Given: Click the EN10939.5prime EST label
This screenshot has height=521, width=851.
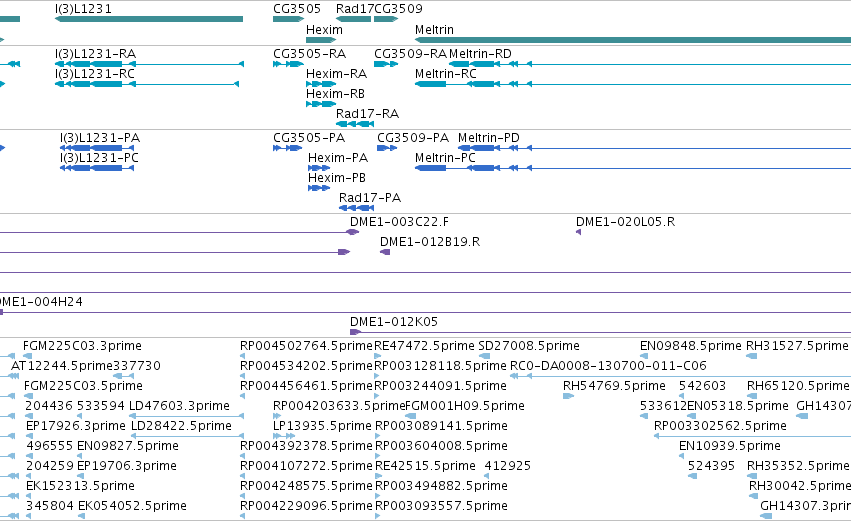Looking at the screenshot, I should tap(730, 447).
